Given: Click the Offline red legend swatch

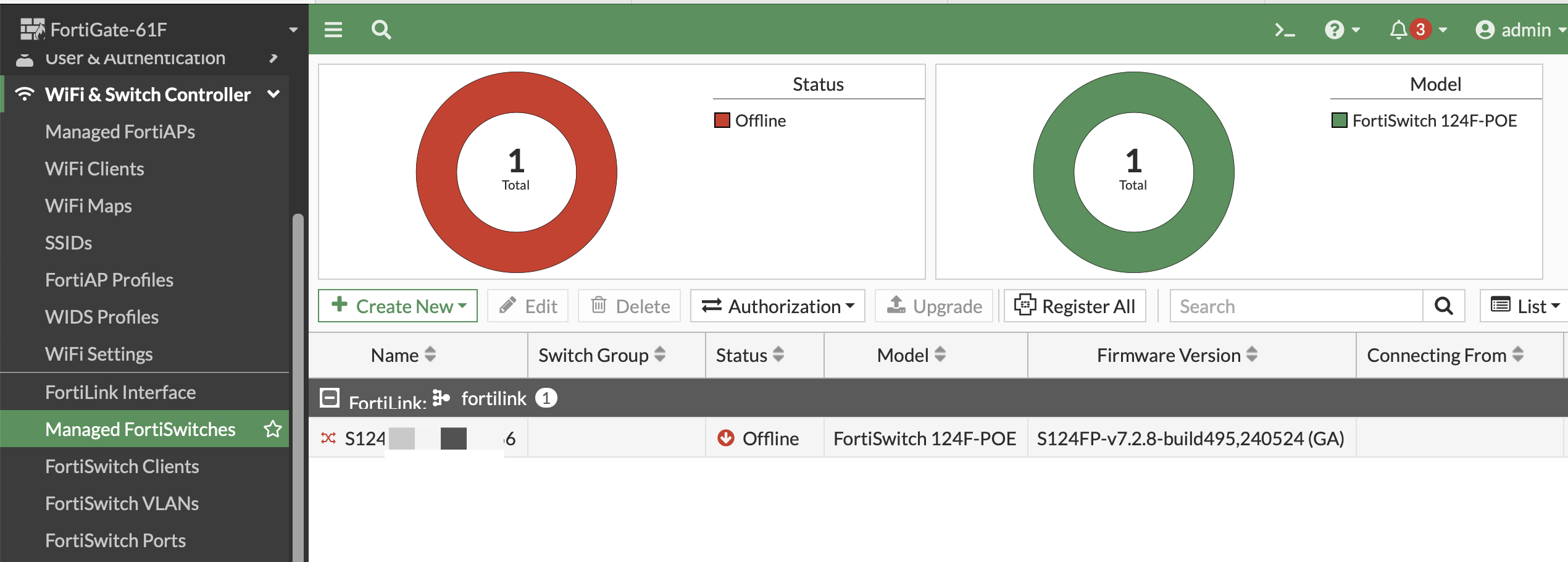Looking at the screenshot, I should pyautogui.click(x=722, y=120).
